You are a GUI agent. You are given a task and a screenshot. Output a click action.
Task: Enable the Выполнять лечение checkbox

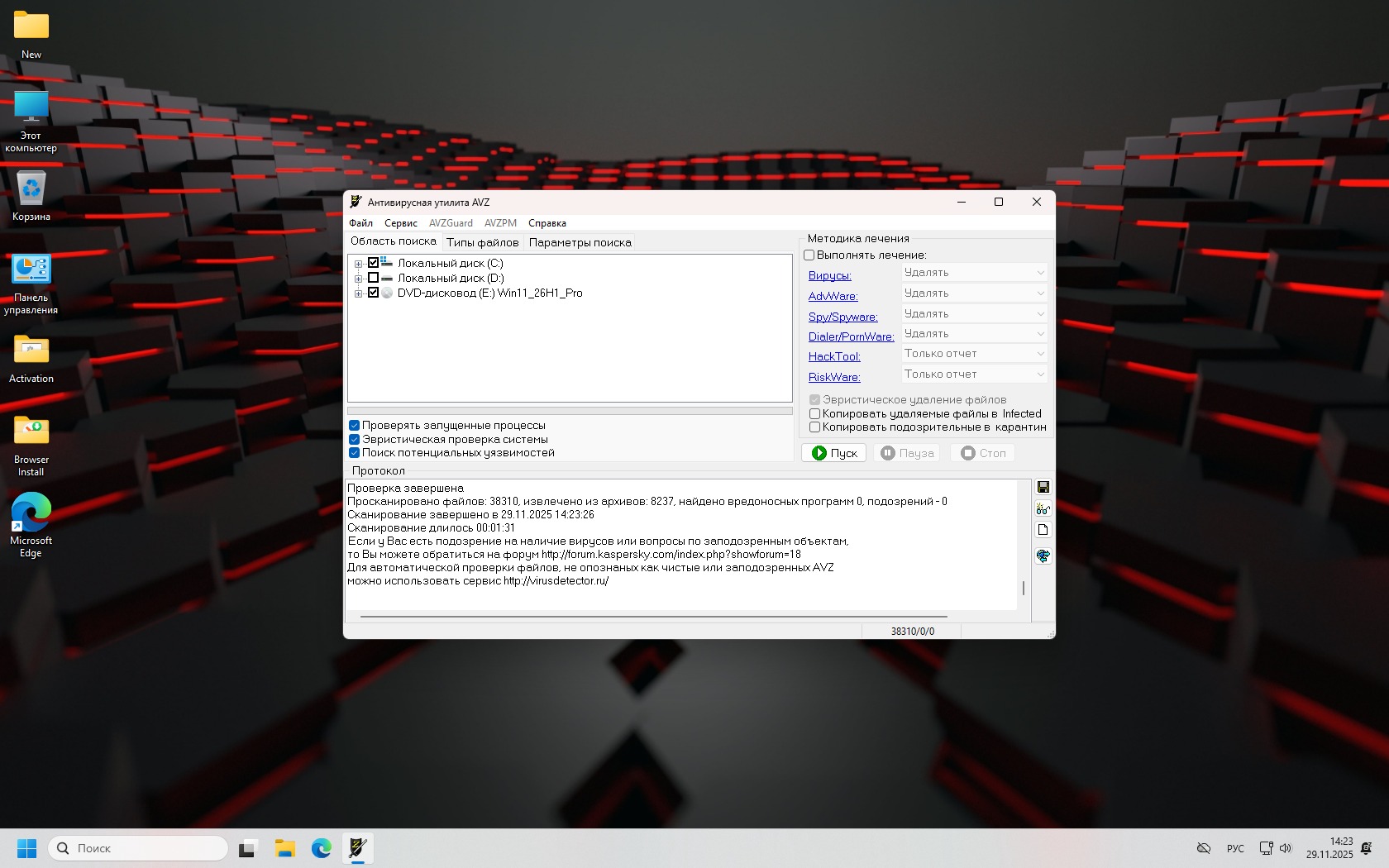(809, 255)
